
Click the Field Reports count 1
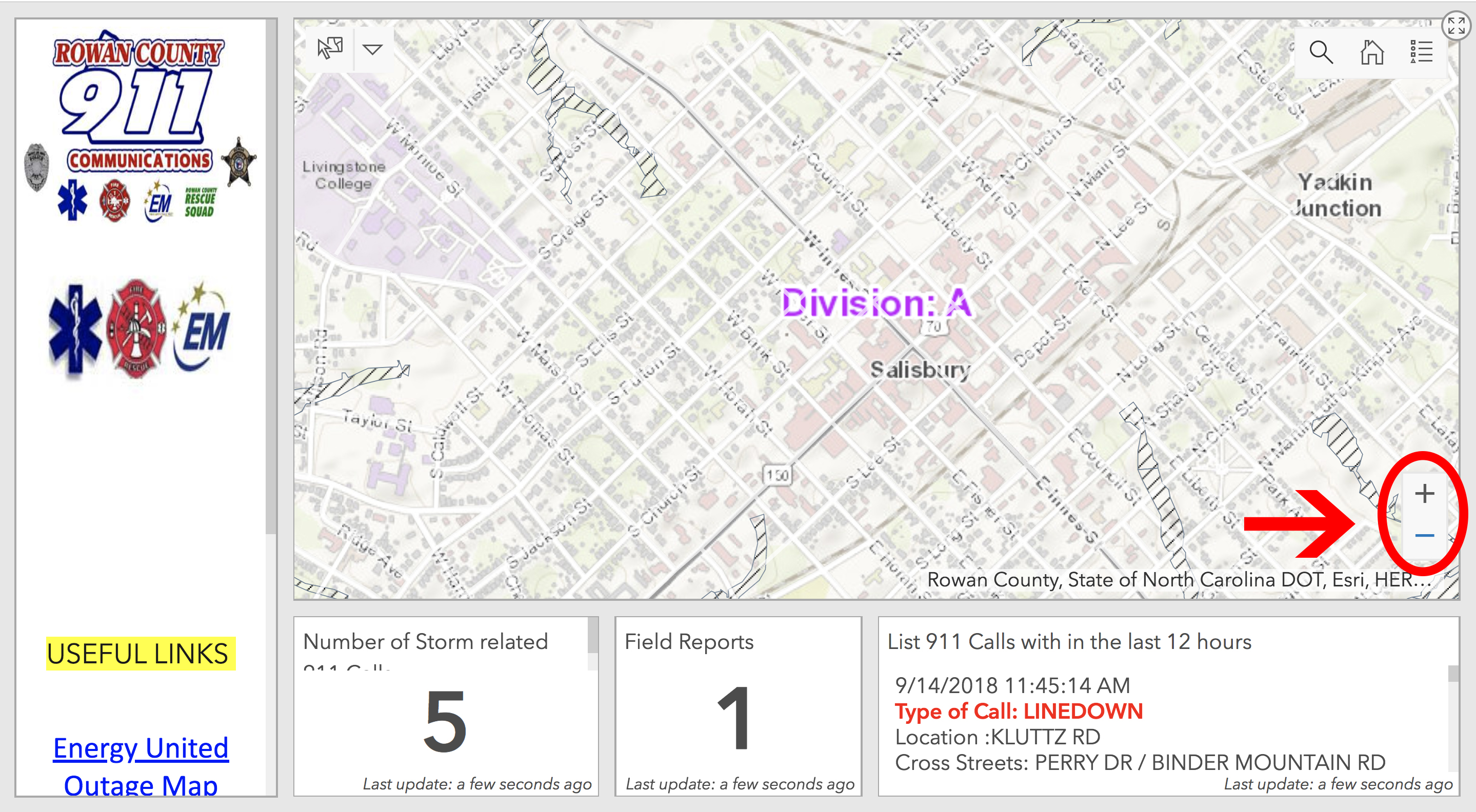(x=734, y=719)
